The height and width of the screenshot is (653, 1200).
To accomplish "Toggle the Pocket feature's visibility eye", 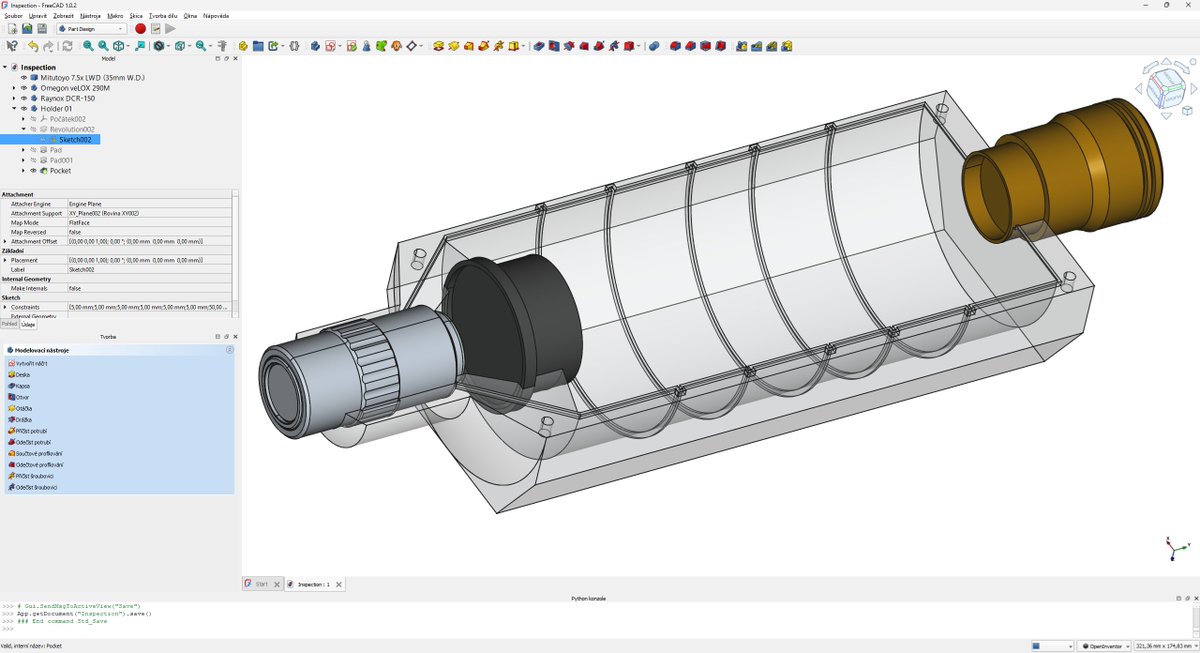I will [32, 171].
